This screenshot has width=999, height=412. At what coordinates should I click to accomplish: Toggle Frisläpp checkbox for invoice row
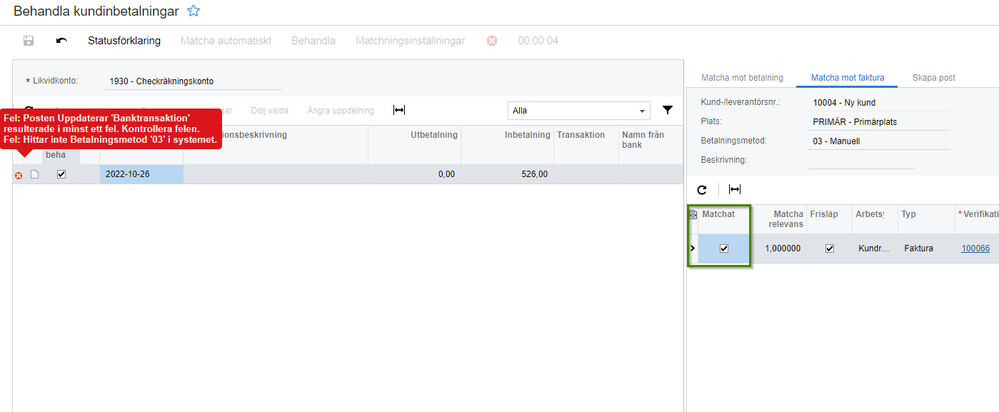829,248
